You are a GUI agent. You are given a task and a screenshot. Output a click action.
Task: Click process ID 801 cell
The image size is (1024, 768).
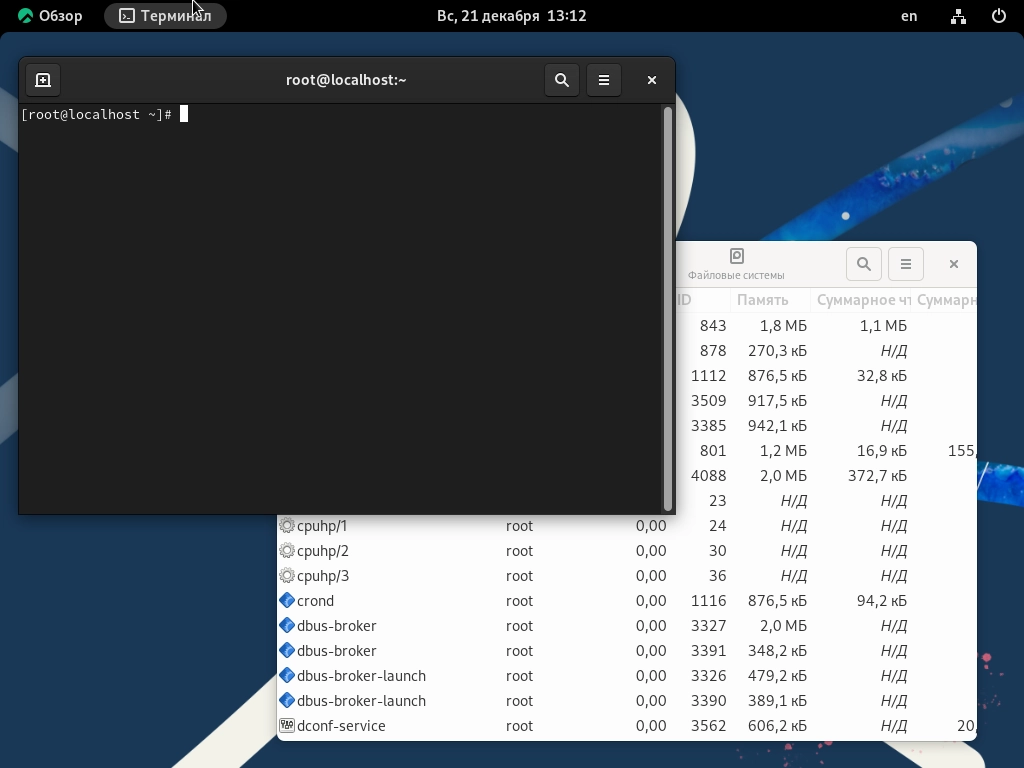(712, 451)
